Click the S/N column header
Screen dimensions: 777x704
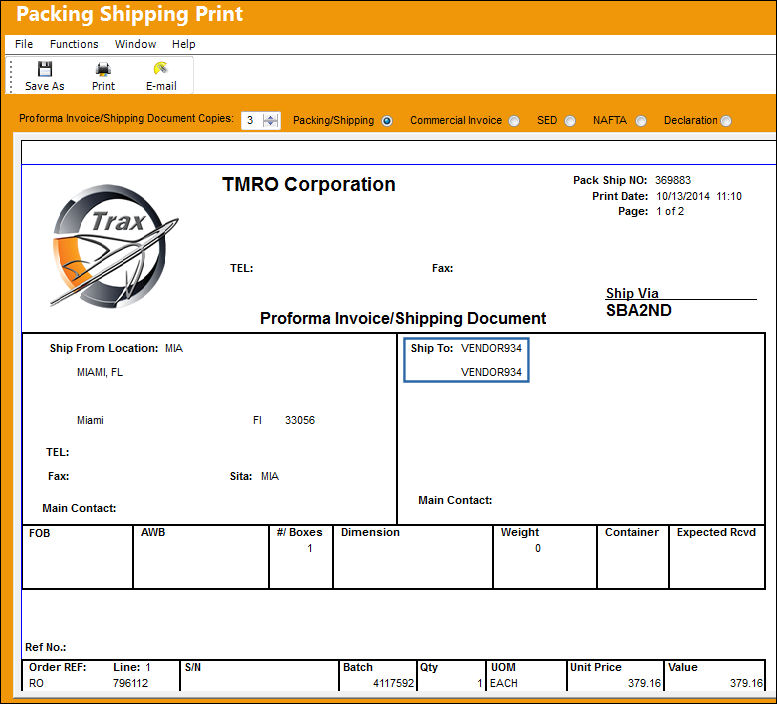193,667
